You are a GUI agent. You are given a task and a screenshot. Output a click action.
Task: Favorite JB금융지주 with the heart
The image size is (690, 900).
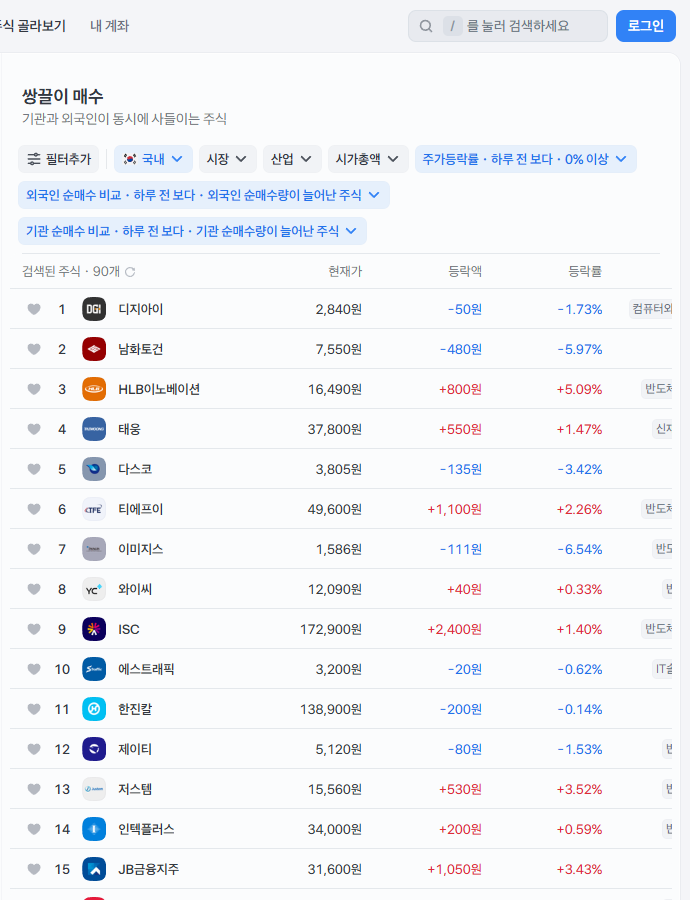tap(34, 869)
